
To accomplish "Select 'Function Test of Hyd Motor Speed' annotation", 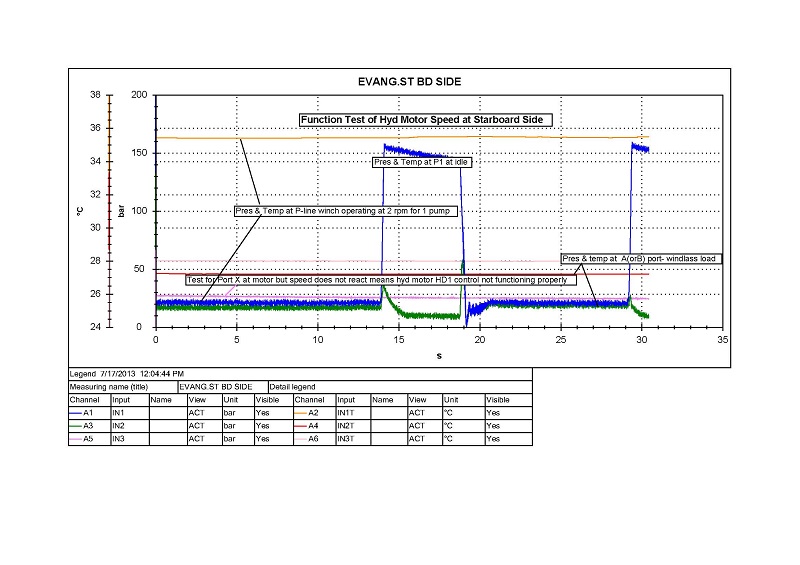I will 426,119.
